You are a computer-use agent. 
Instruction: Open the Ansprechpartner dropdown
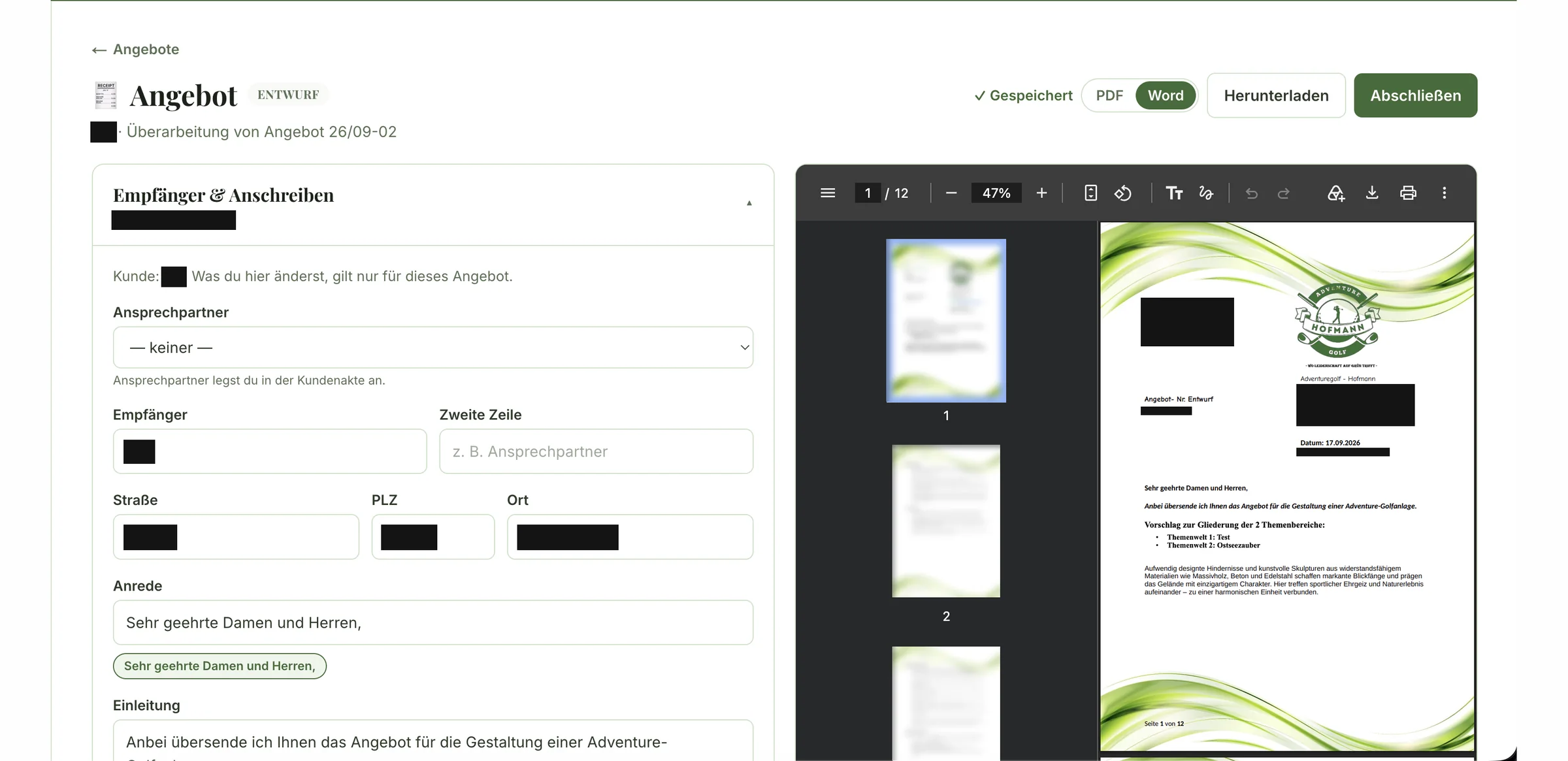pyautogui.click(x=433, y=348)
